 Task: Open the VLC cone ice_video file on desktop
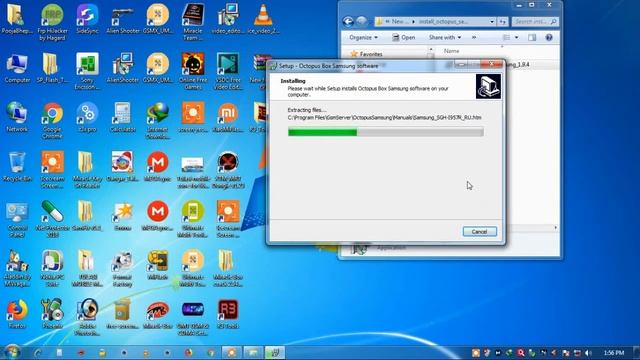click(263, 20)
